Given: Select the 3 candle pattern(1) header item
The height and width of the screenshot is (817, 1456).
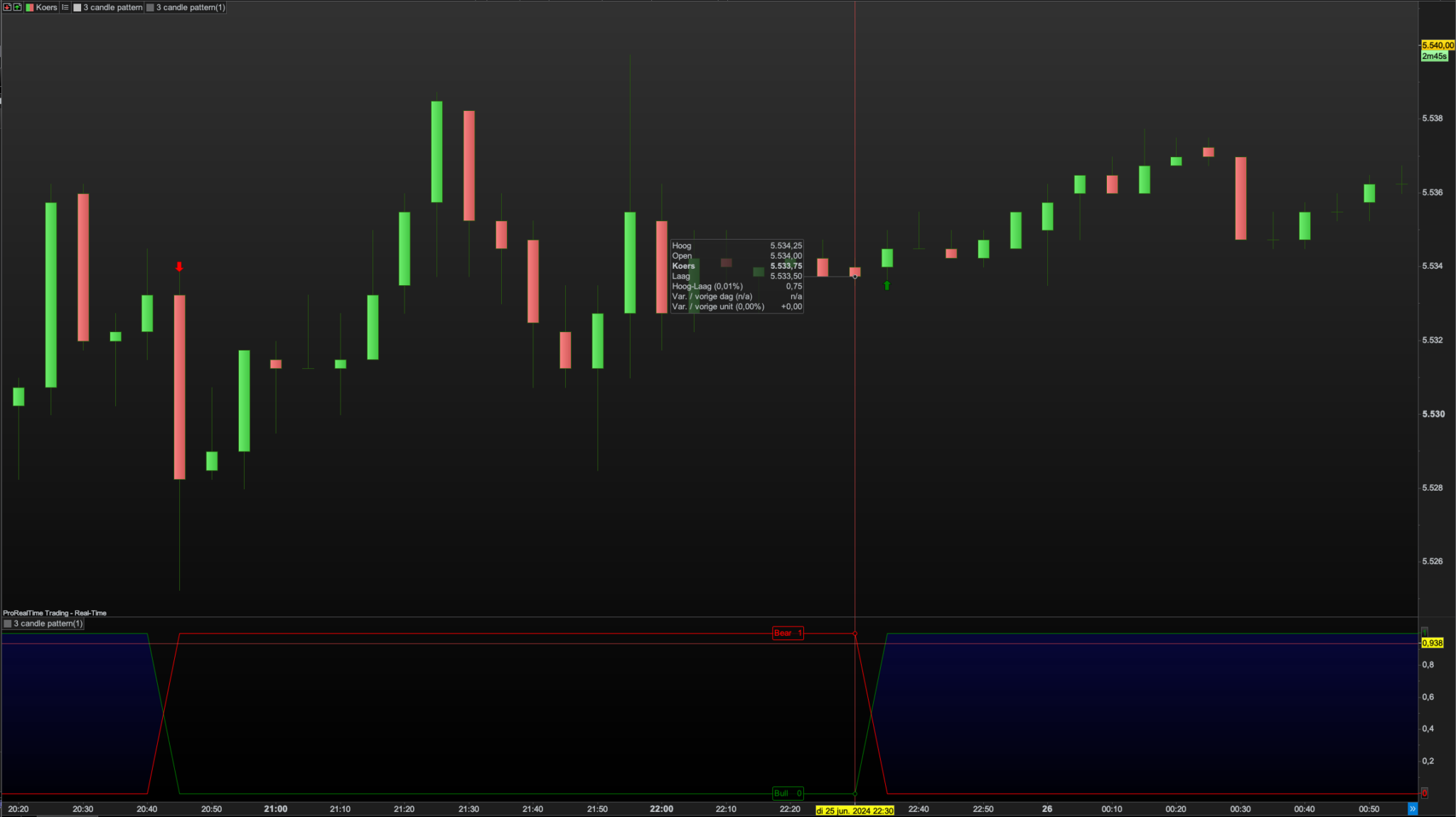Looking at the screenshot, I should (191, 7).
